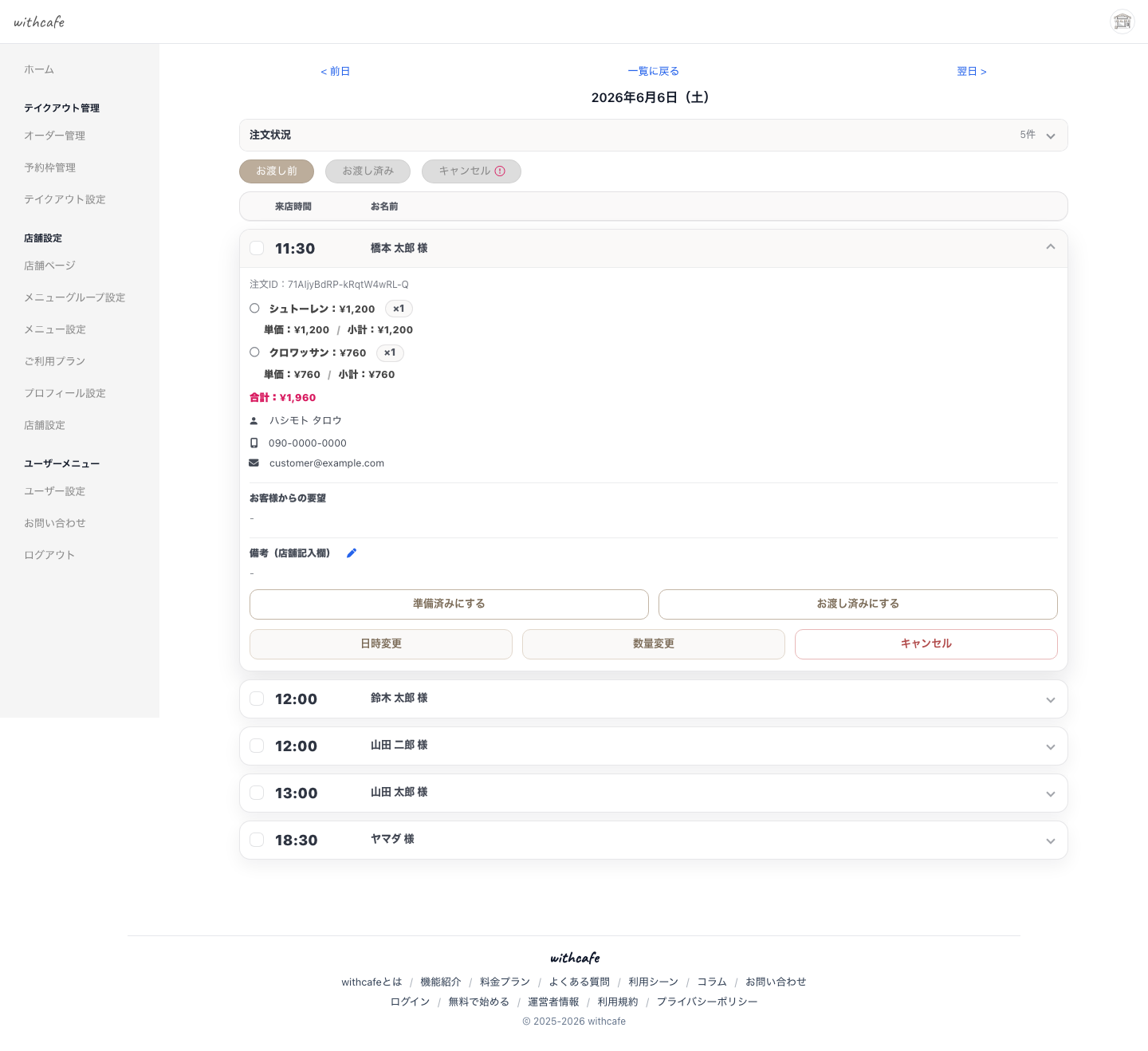Open ユーザー設定 in the sidebar
Screen dimensions: 1148x1051
click(54, 491)
